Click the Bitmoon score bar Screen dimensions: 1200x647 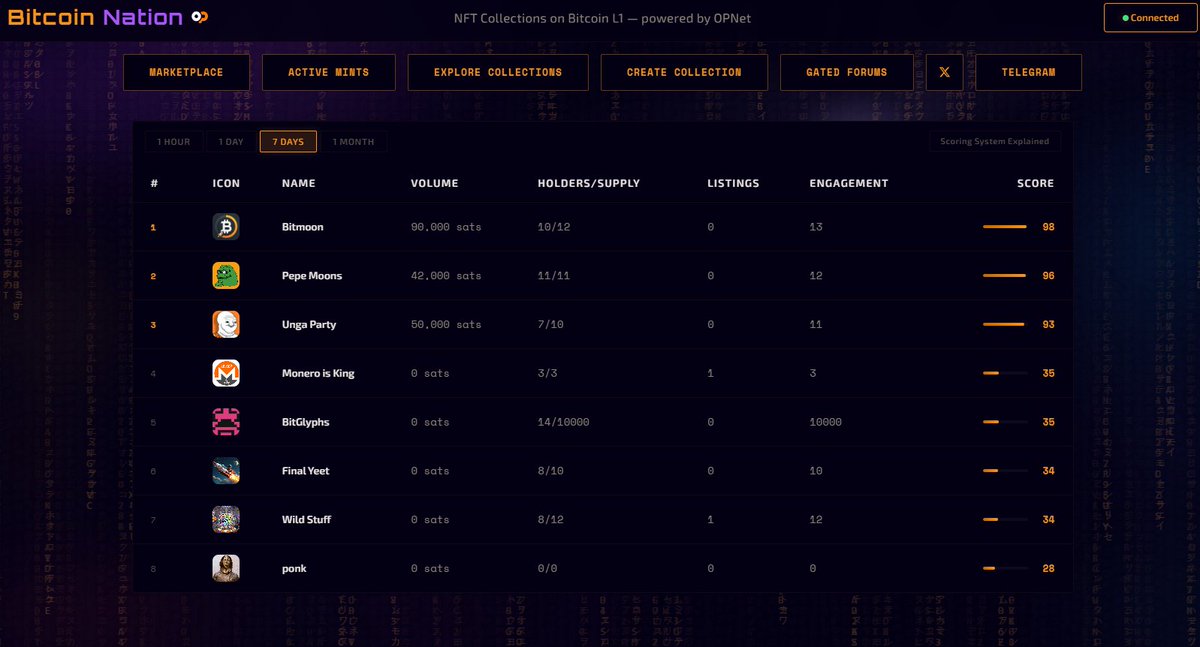tap(1005, 227)
